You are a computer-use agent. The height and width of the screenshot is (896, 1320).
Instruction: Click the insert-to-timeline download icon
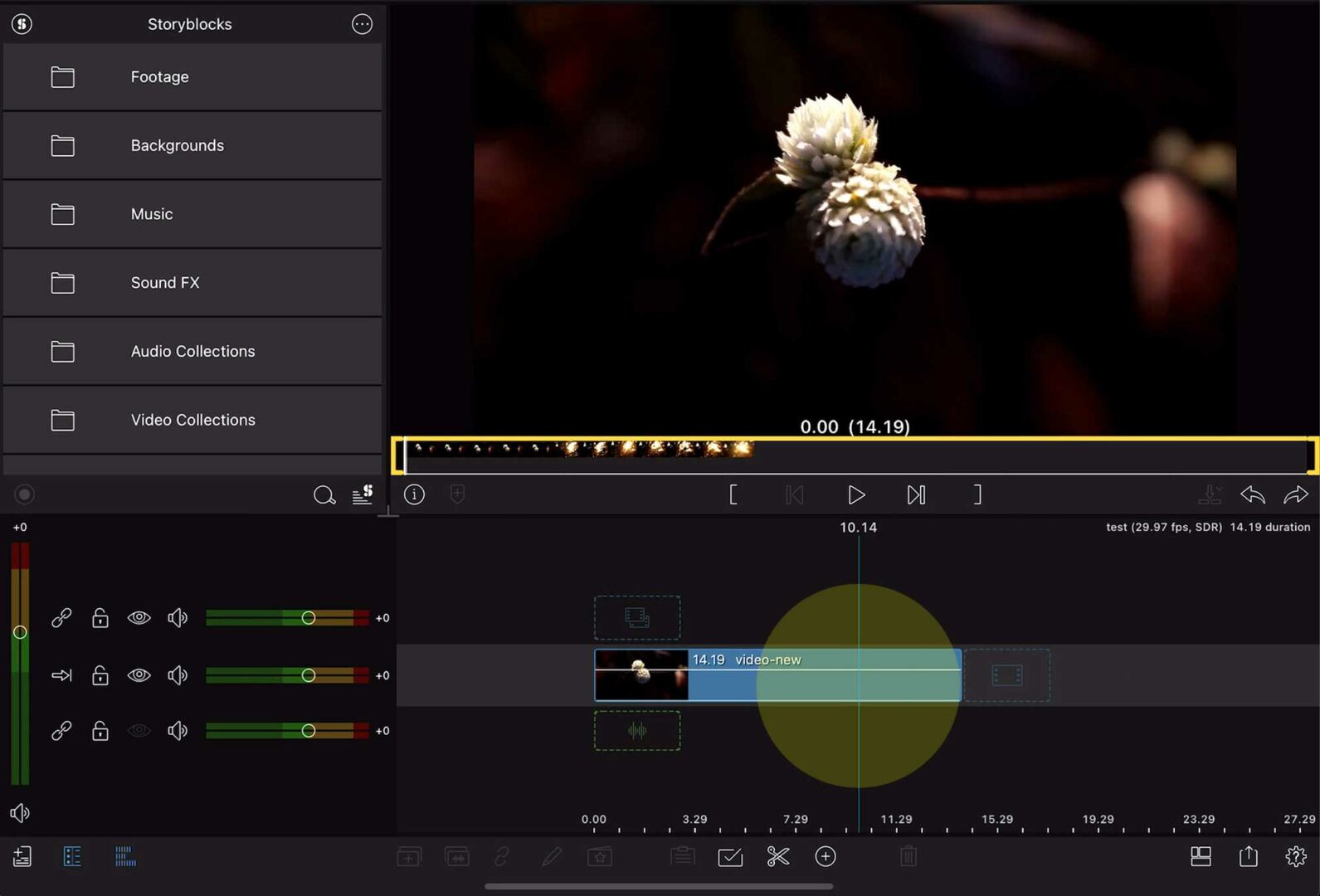point(1210,495)
